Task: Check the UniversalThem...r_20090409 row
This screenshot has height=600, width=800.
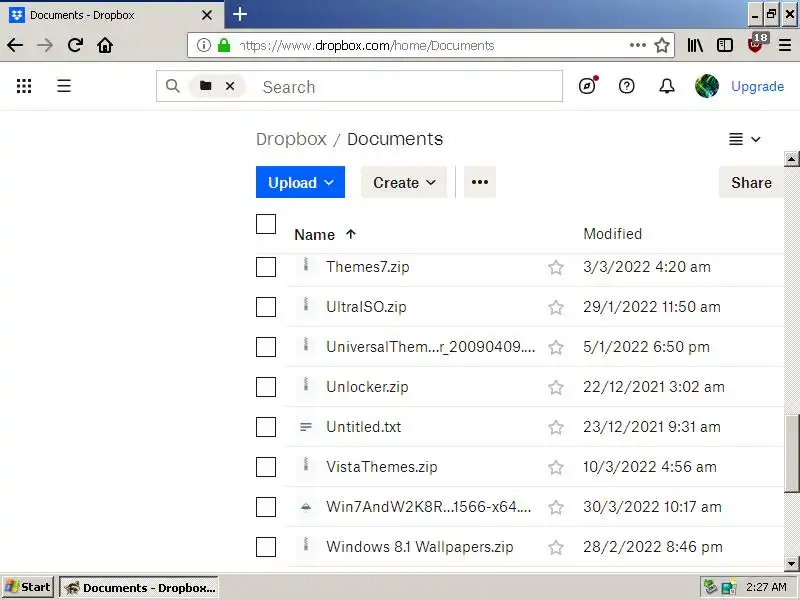Action: click(x=266, y=347)
